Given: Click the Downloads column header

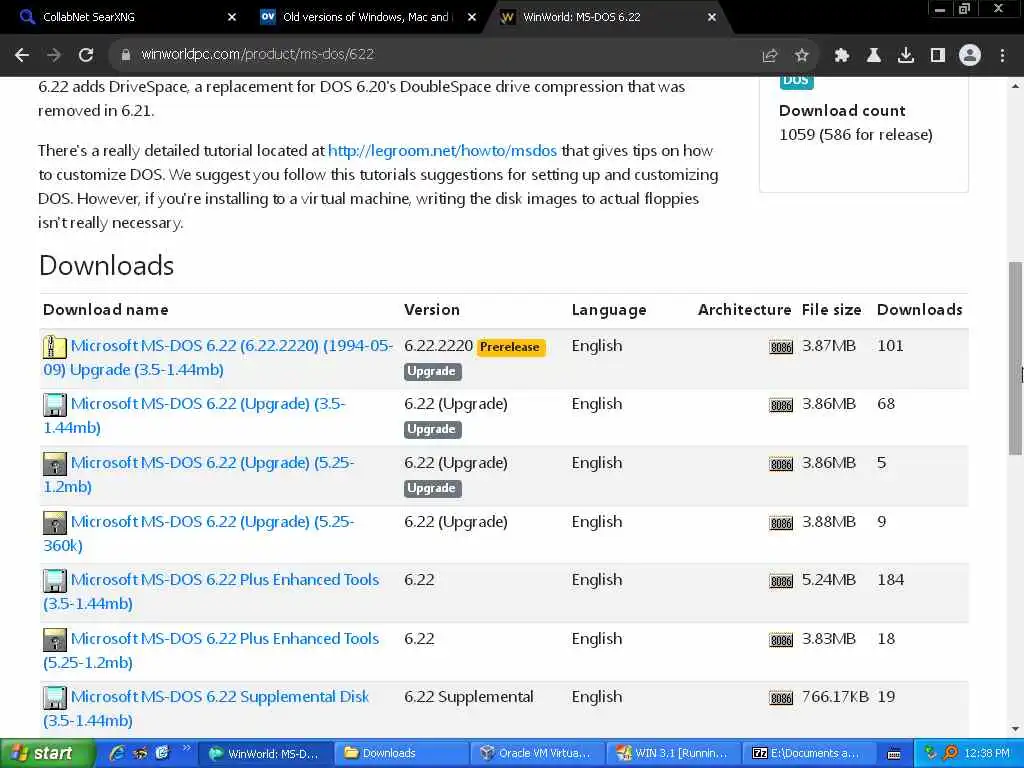Looking at the screenshot, I should pos(920,310).
